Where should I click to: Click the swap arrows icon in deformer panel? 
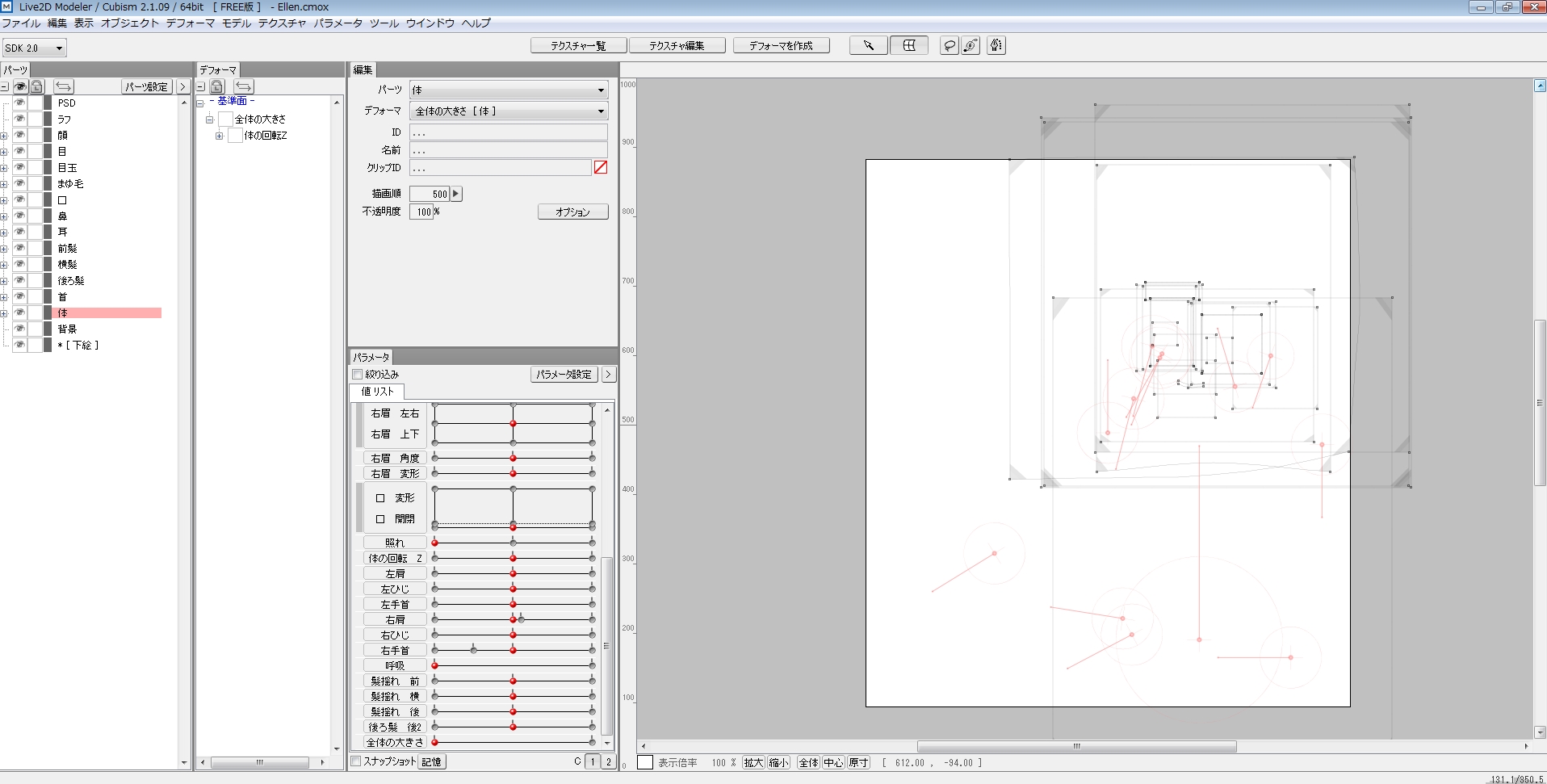[244, 86]
